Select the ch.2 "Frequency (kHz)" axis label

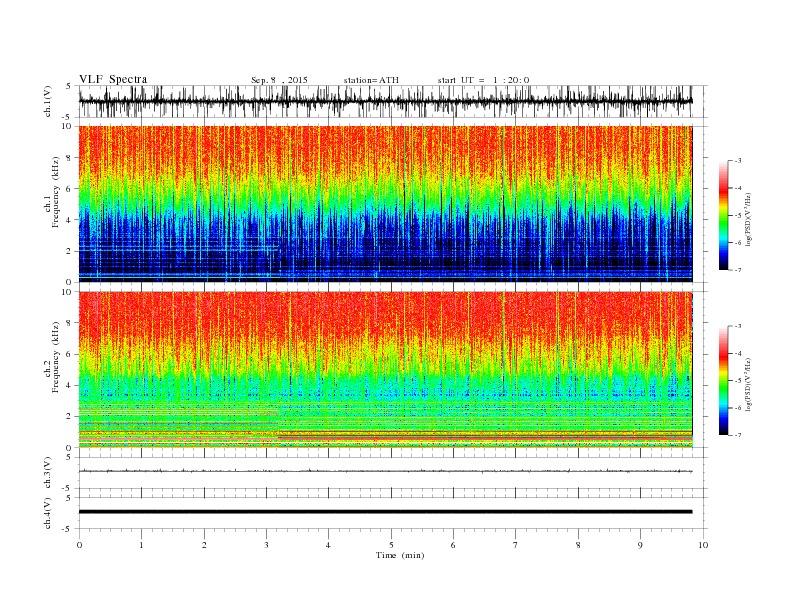click(x=56, y=356)
